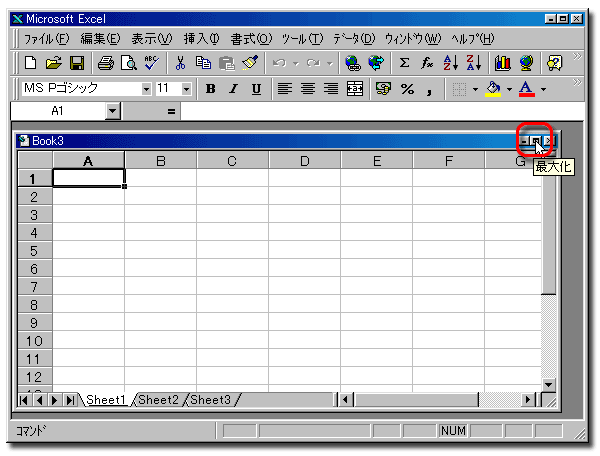Image resolution: width=600 pixels, height=456 pixels.
Task: Save the workbook with the floppy icon
Action: pyautogui.click(x=77, y=63)
